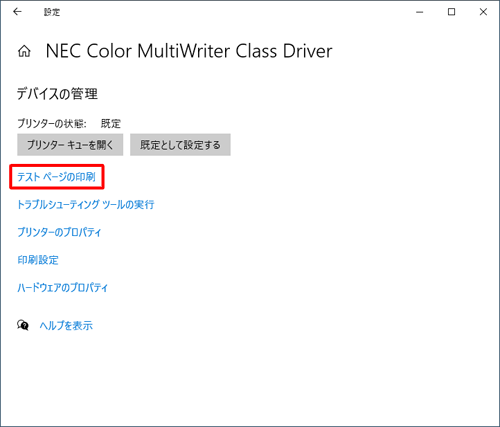Set as default (既定として設定する)
The height and width of the screenshot is (427, 500).
pyautogui.click(x=180, y=145)
